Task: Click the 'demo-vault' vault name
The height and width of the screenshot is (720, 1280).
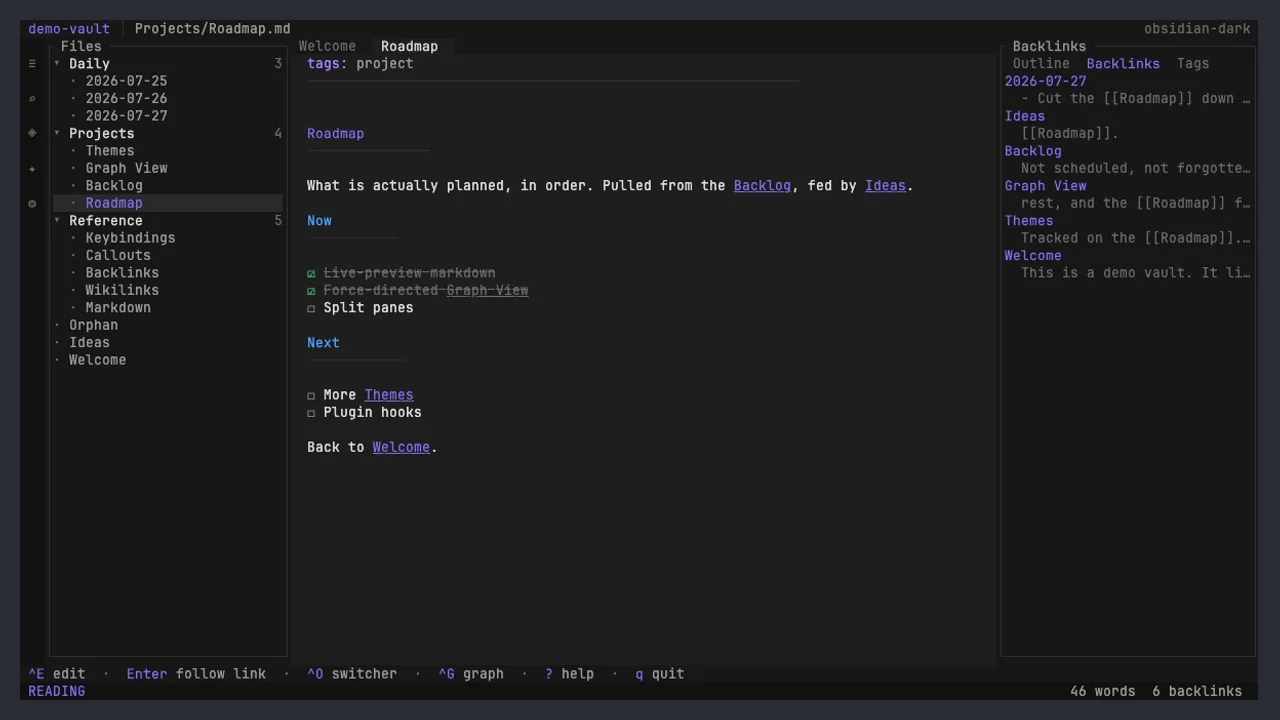Action: [x=69, y=29]
